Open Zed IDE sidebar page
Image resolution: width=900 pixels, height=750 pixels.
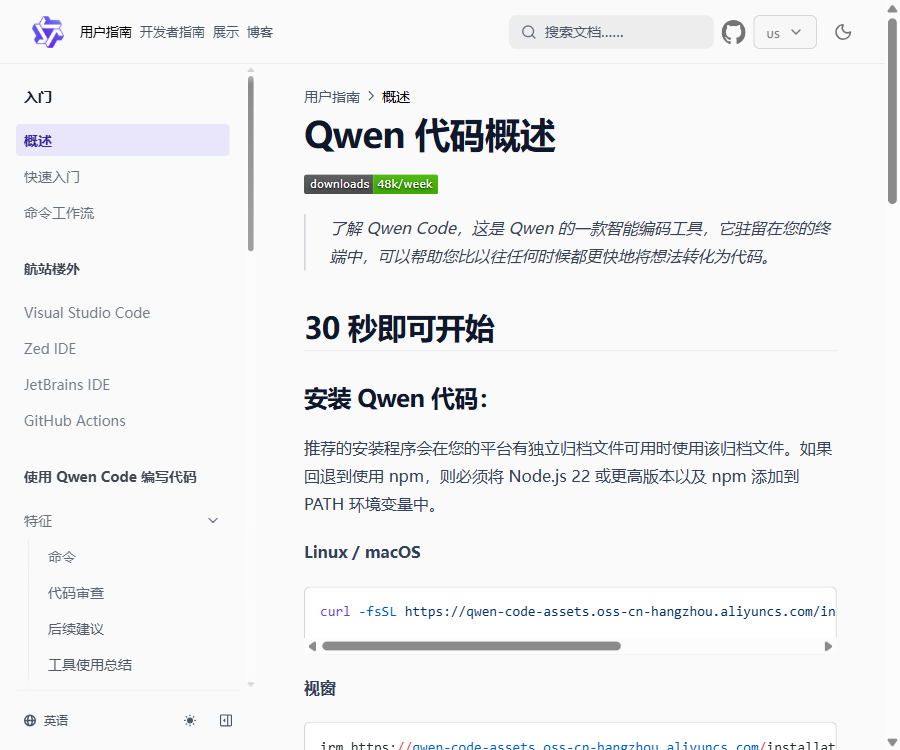[x=50, y=349]
